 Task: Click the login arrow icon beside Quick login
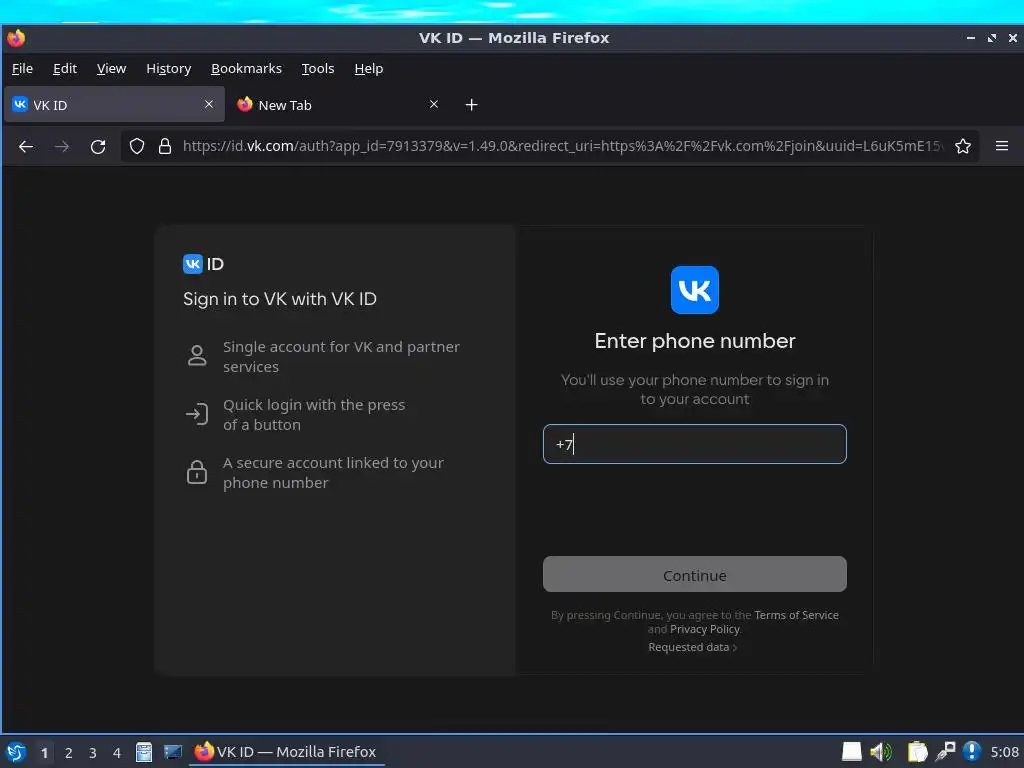click(197, 414)
